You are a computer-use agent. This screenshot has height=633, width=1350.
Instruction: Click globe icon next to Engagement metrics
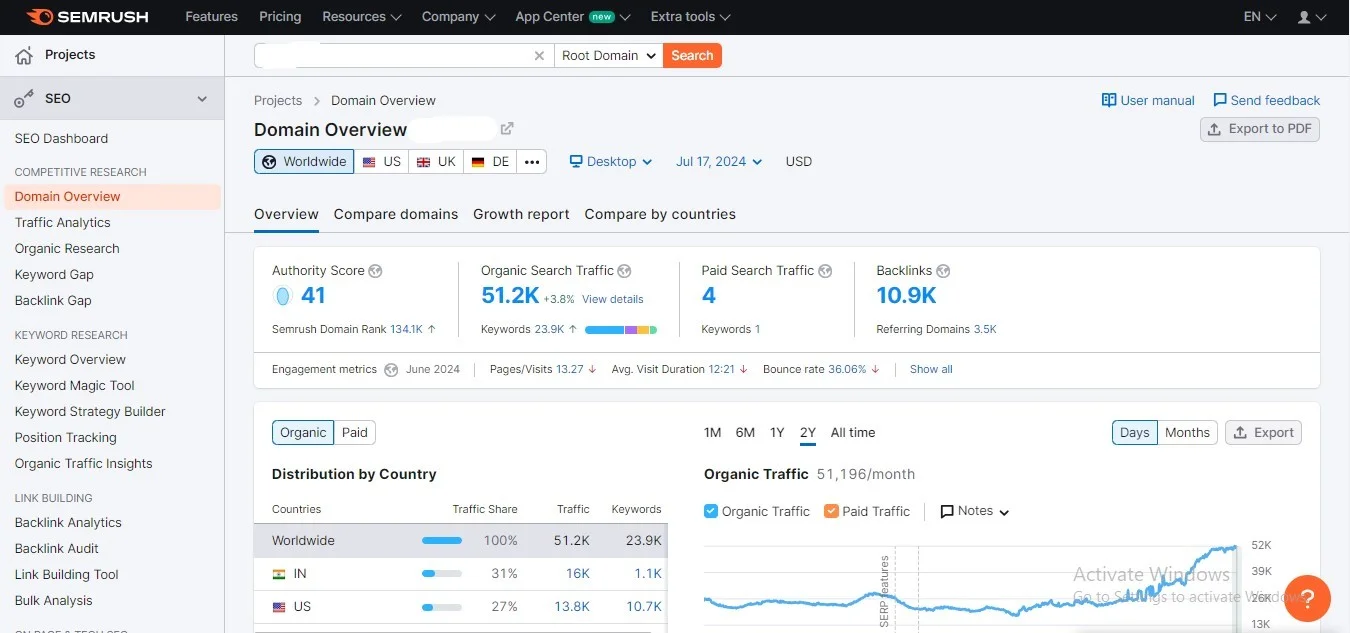pyautogui.click(x=391, y=369)
